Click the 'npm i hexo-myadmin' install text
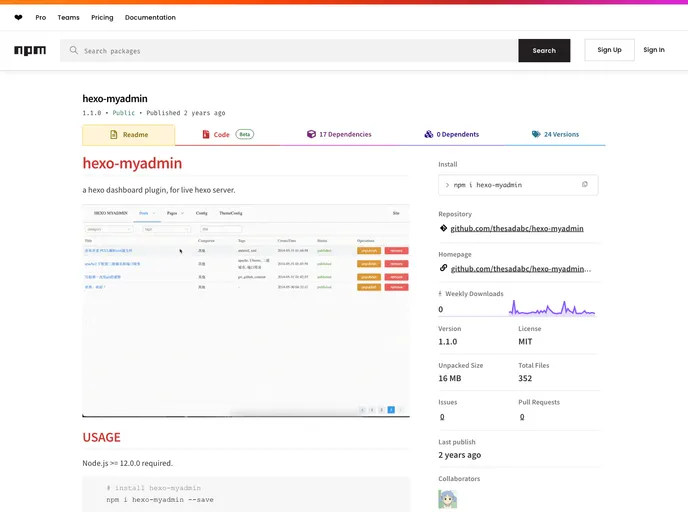 [487, 185]
